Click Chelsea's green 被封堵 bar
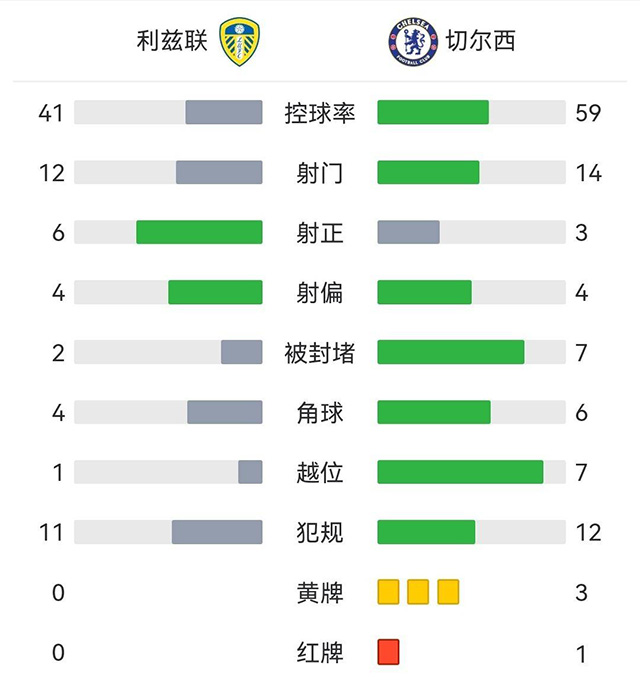The width and height of the screenshot is (640, 681). tap(450, 352)
